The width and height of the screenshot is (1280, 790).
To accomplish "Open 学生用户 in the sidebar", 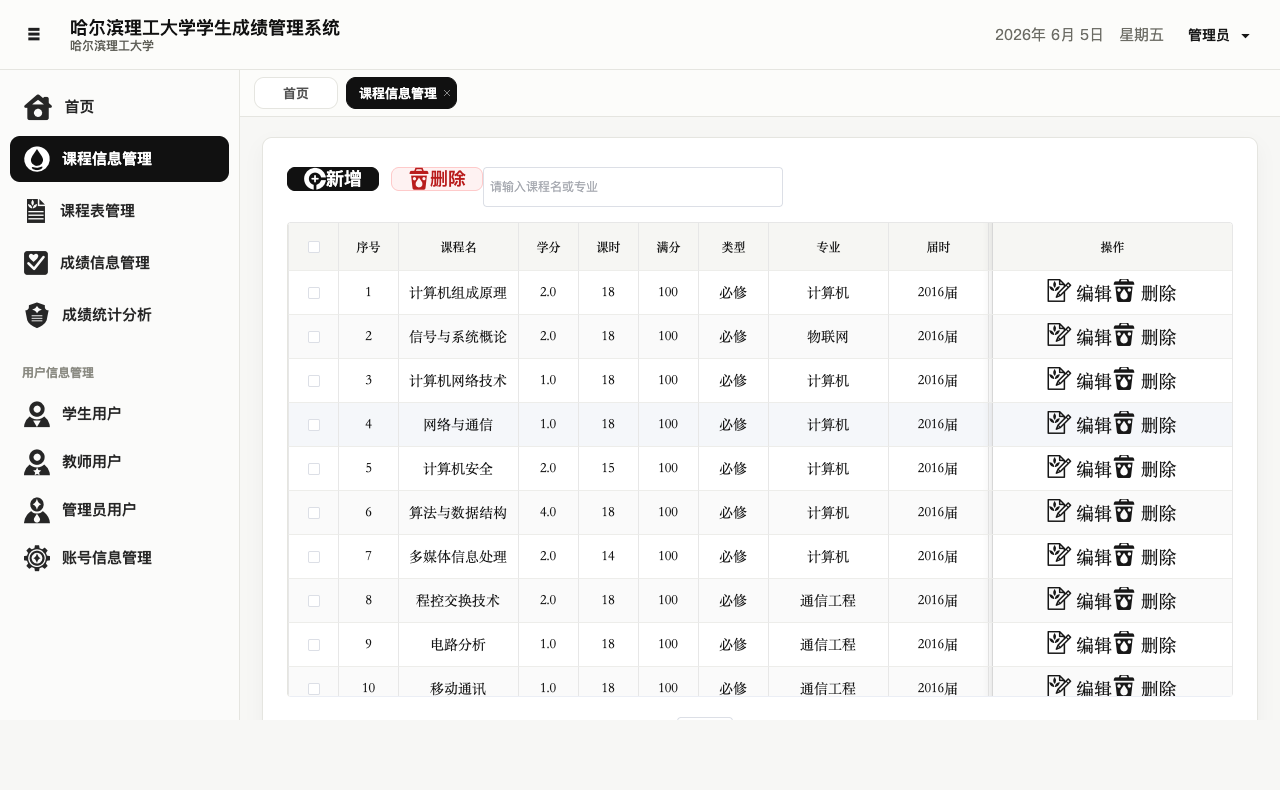I will (x=119, y=414).
